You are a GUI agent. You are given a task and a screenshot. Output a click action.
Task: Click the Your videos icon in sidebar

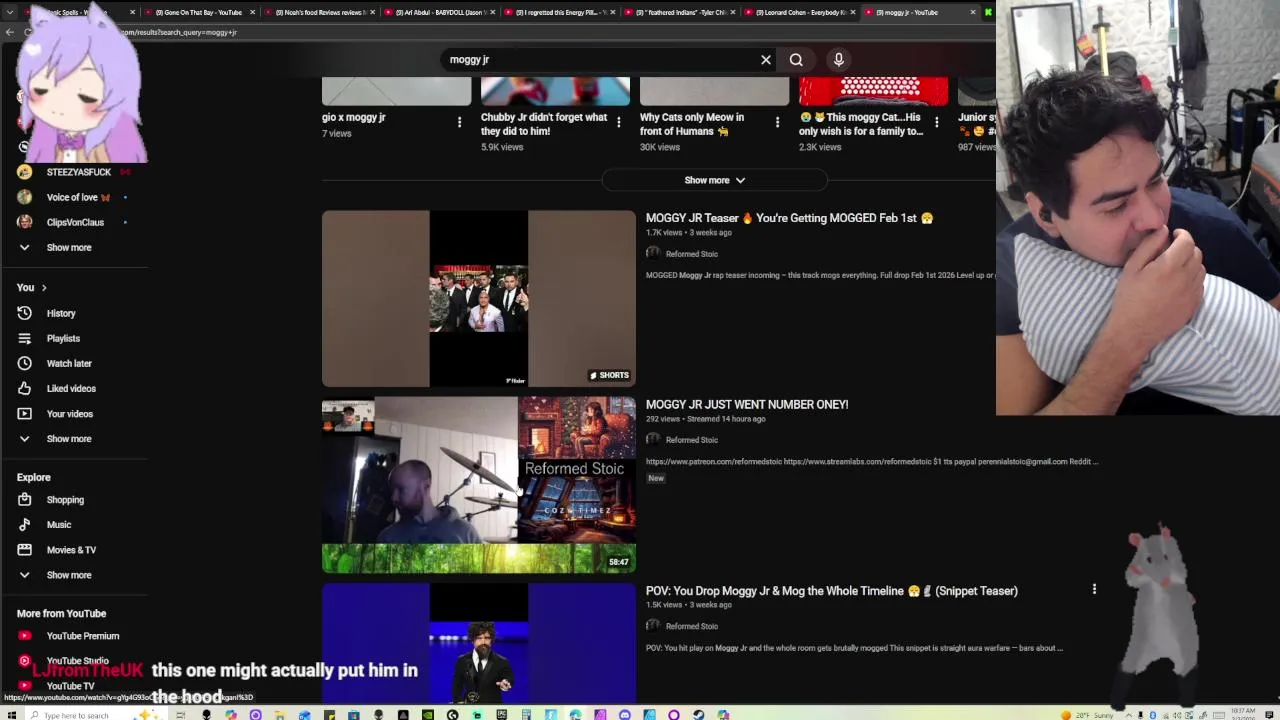point(25,413)
